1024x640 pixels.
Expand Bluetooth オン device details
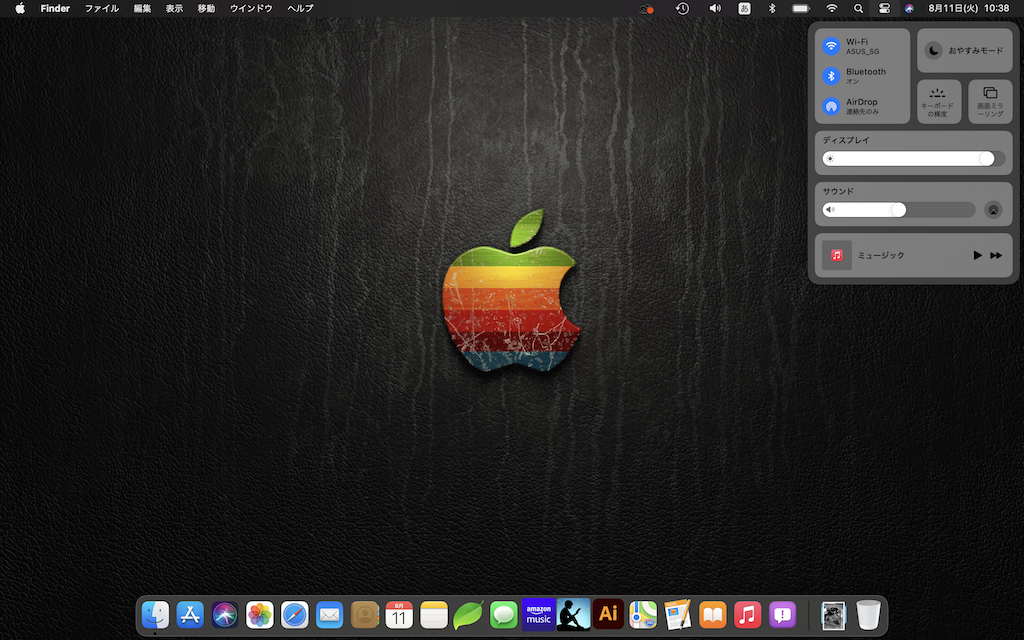coord(866,76)
